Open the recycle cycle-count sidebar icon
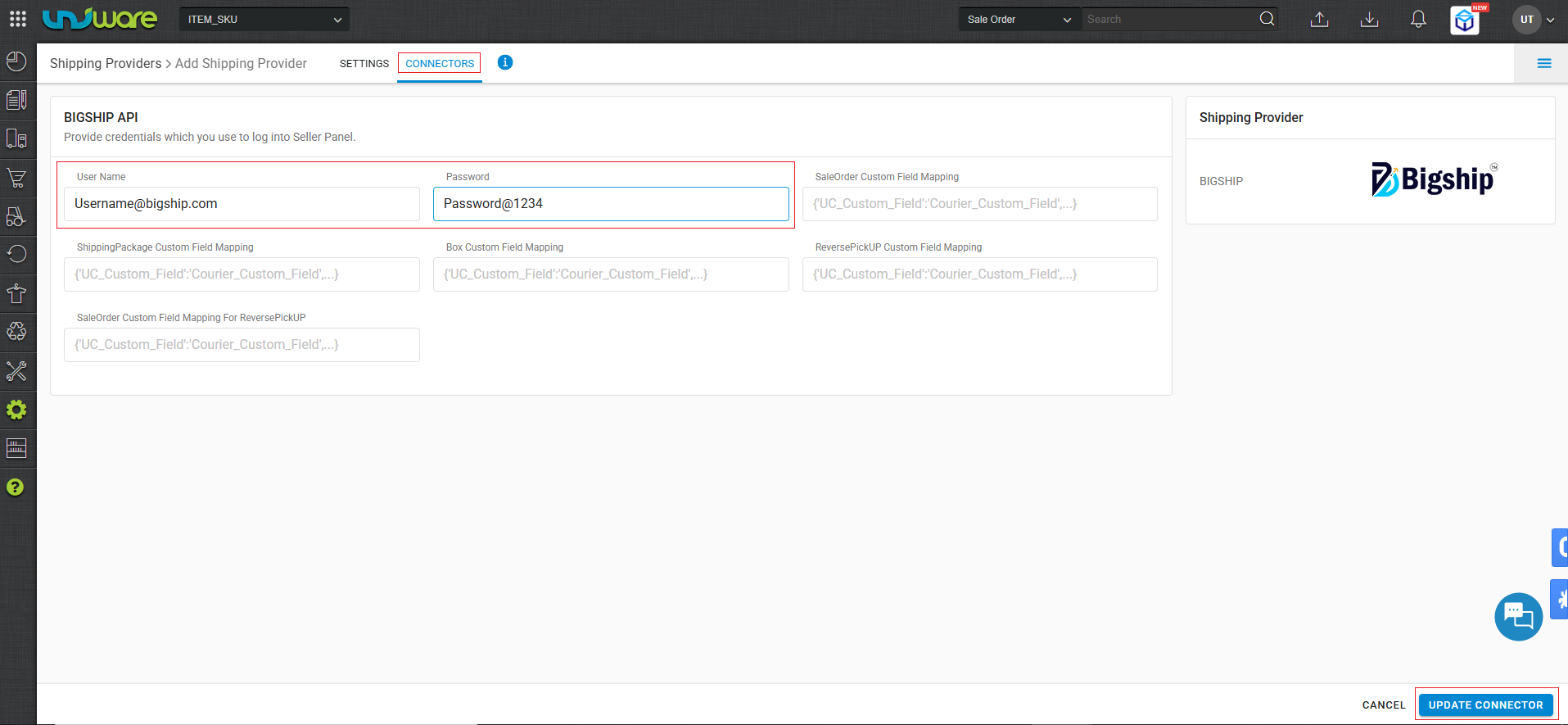This screenshot has width=1568, height=725. coord(16,332)
